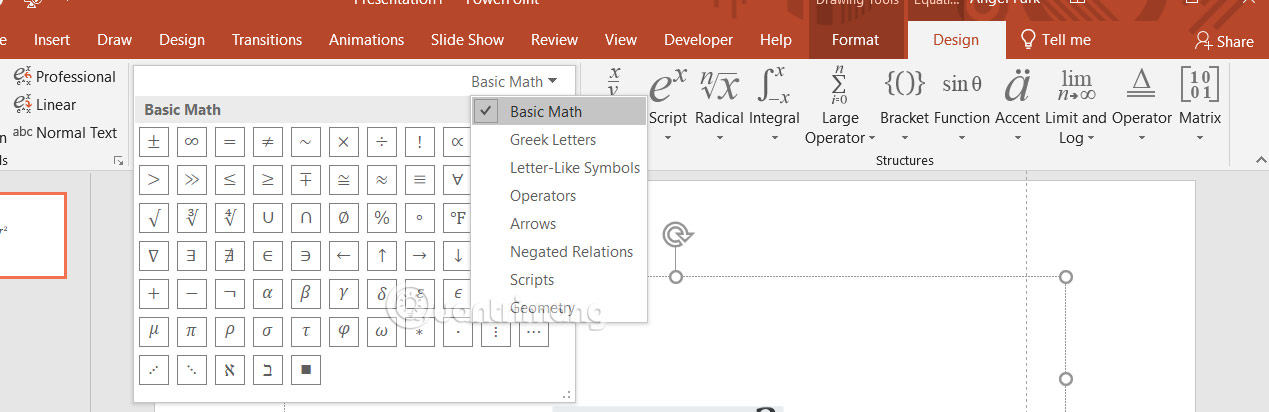Switch equation to Linear format

coord(46,105)
